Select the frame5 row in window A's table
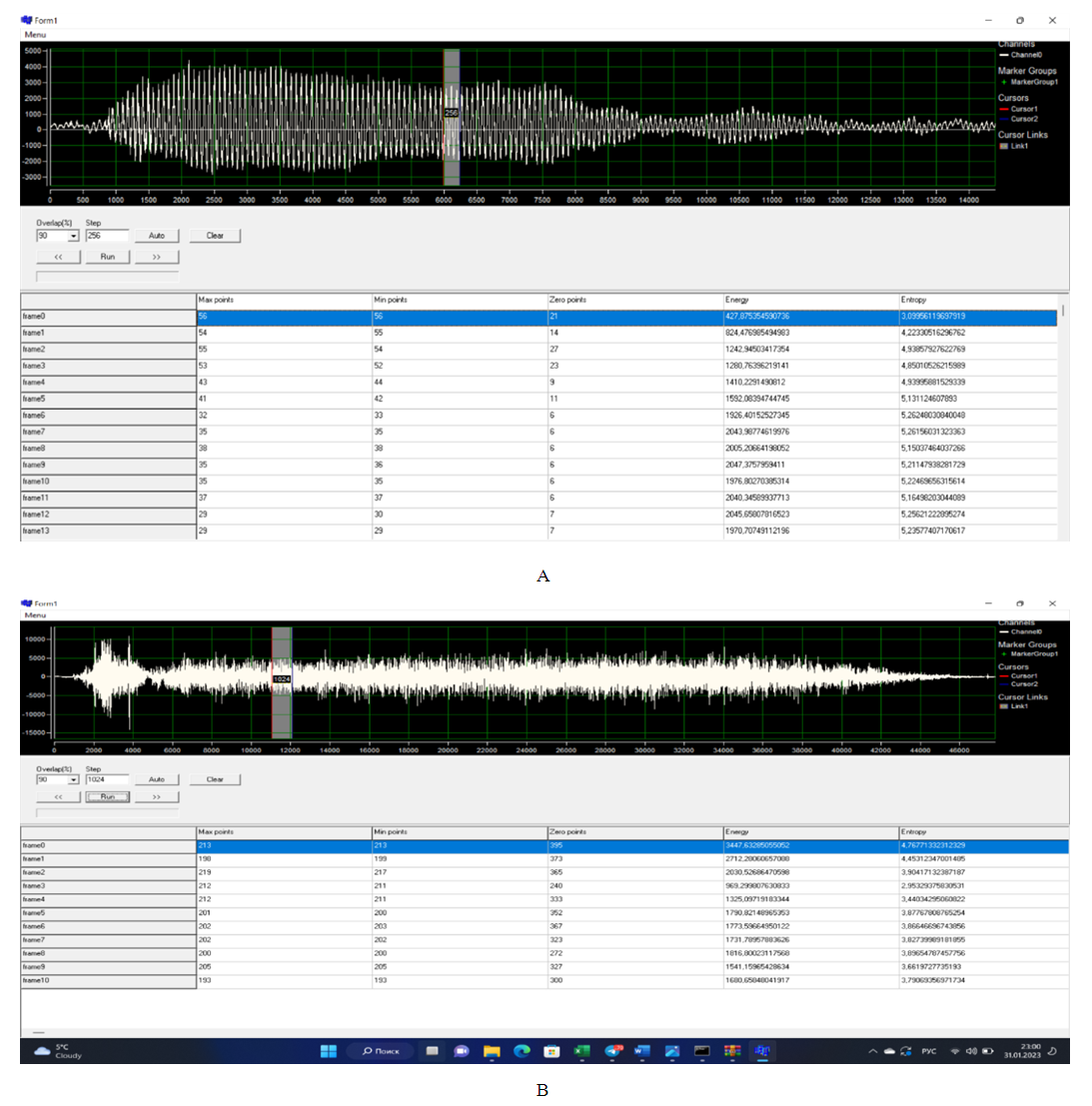This screenshot has height=1106, width=1092. click(108, 399)
